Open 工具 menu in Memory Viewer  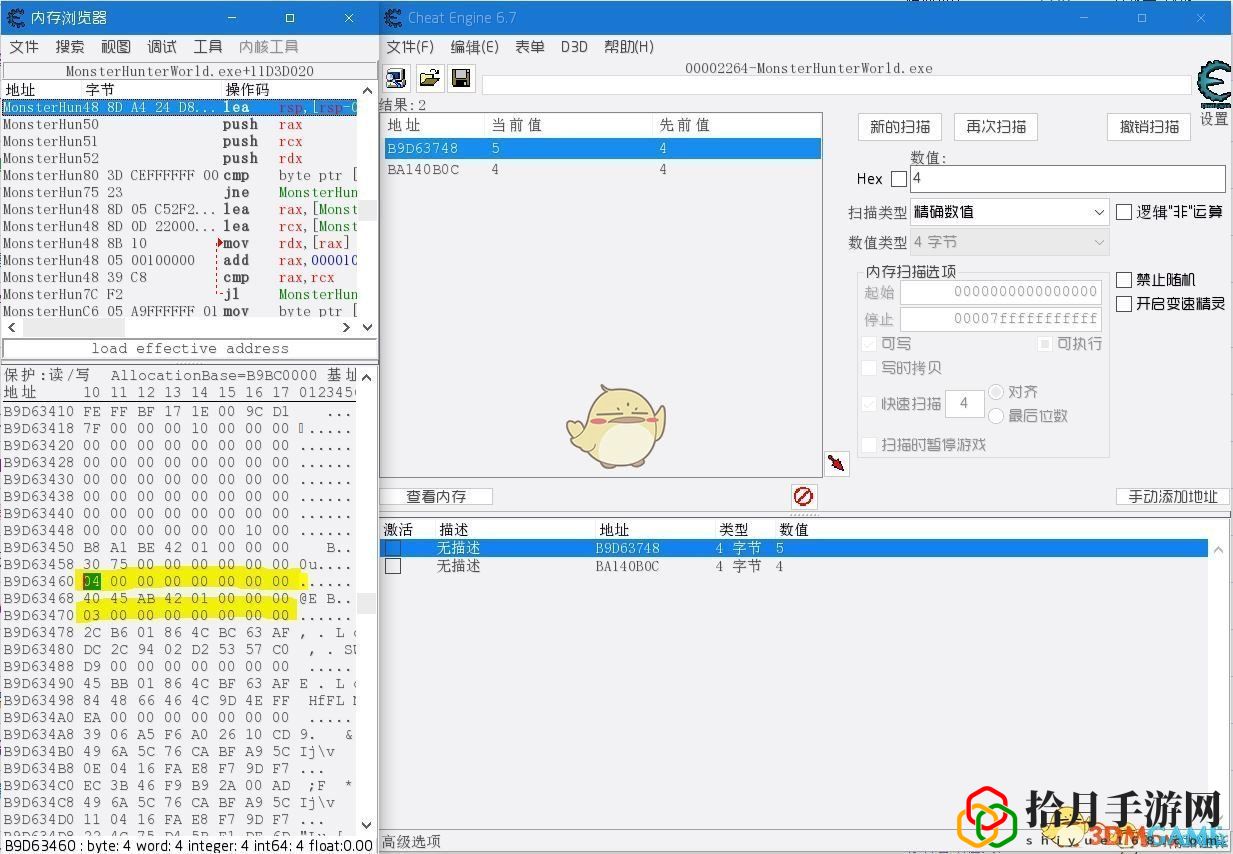coord(208,47)
